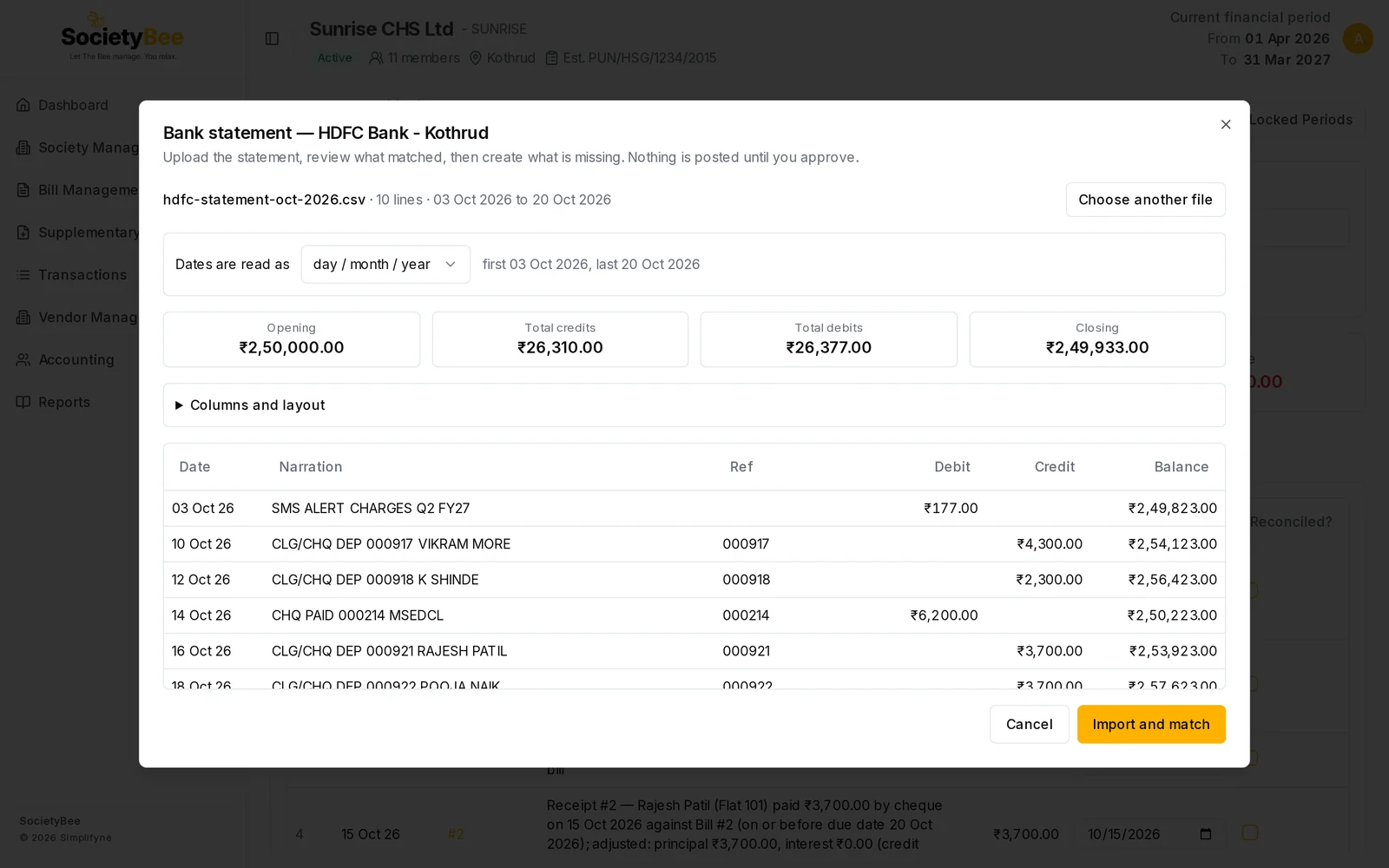
Task: Click the members people icon in header
Action: click(x=376, y=58)
